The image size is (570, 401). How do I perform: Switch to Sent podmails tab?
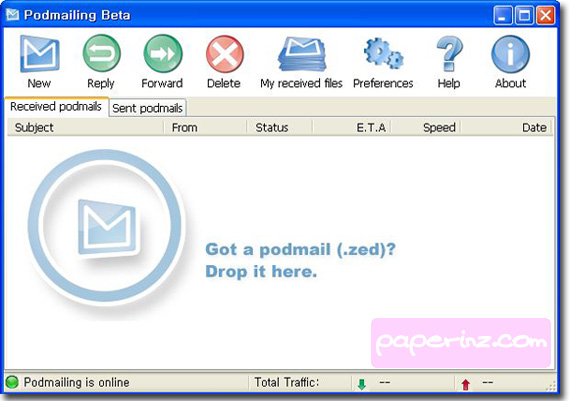click(148, 108)
